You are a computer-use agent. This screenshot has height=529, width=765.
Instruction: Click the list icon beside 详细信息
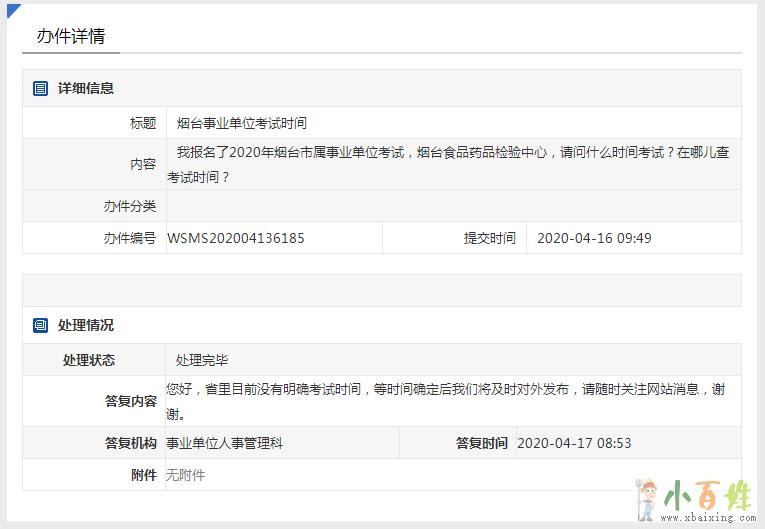[41, 89]
